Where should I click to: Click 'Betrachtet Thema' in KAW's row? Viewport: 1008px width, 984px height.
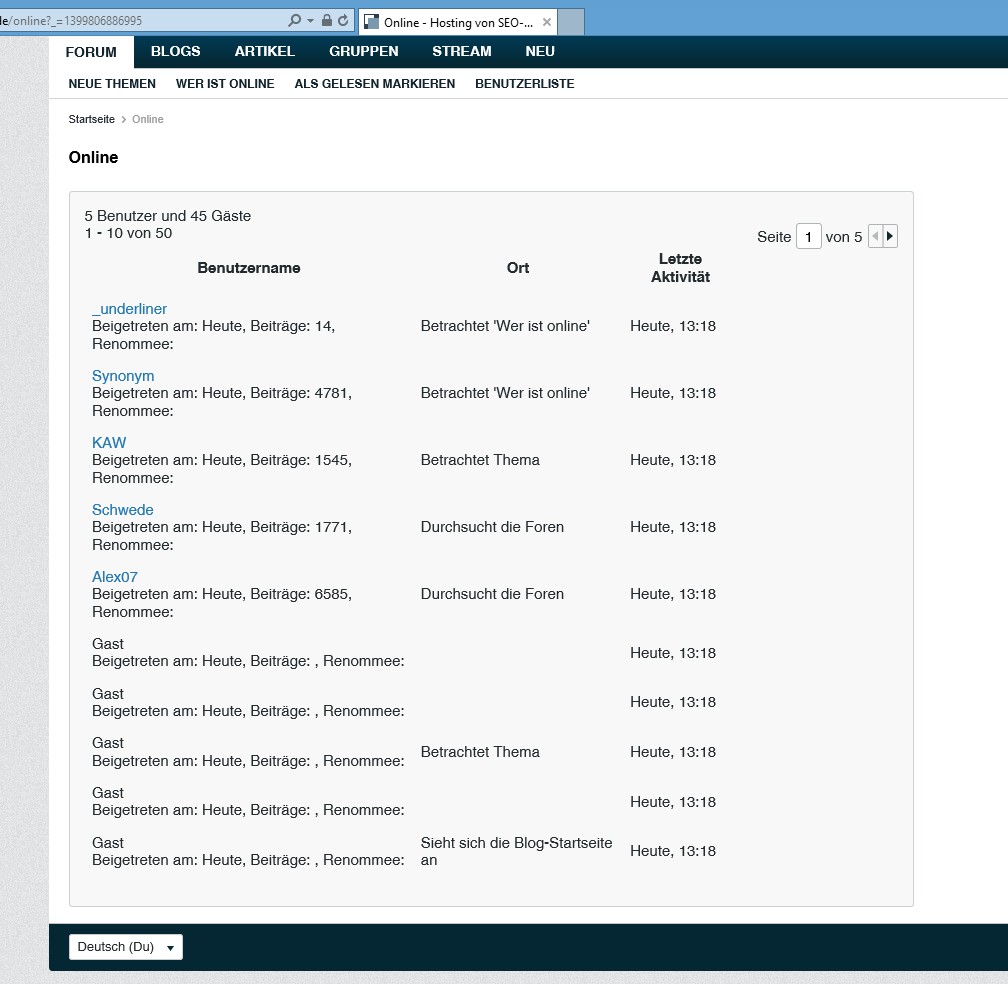(480, 460)
